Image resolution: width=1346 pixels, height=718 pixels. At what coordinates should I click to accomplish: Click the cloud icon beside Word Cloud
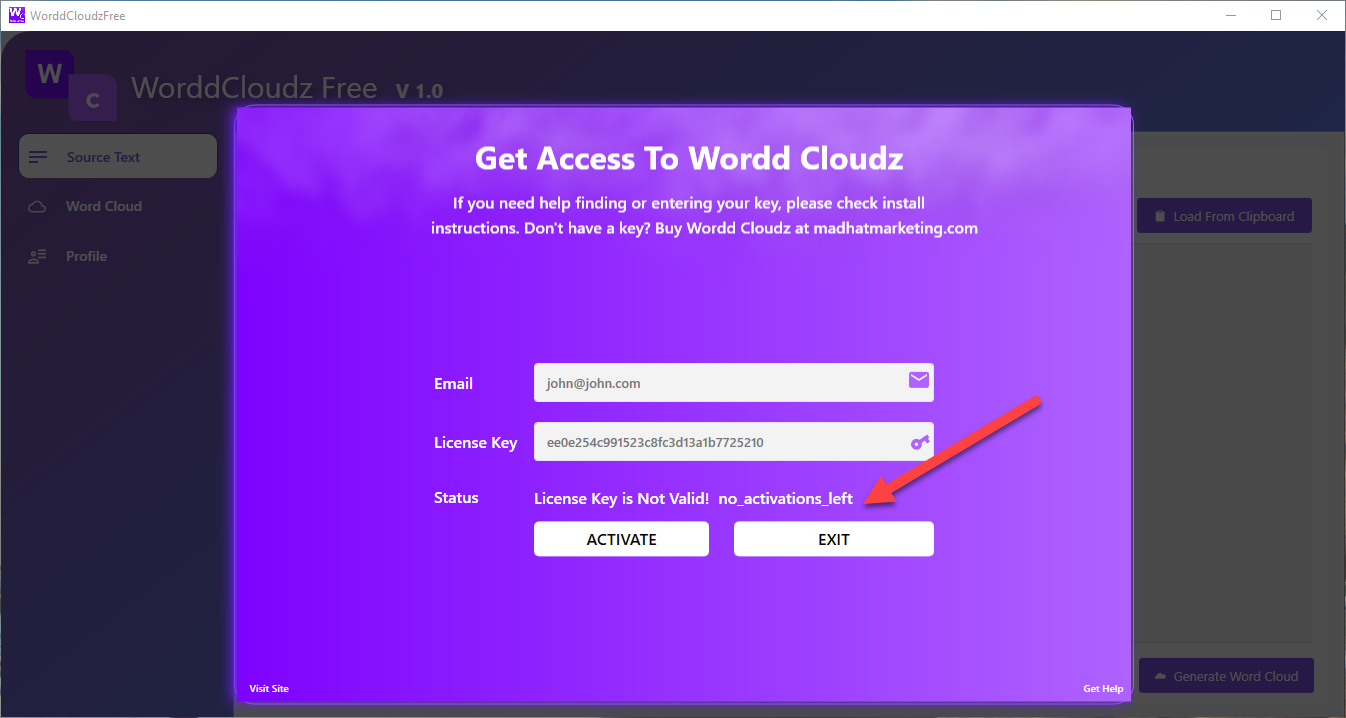(38, 207)
